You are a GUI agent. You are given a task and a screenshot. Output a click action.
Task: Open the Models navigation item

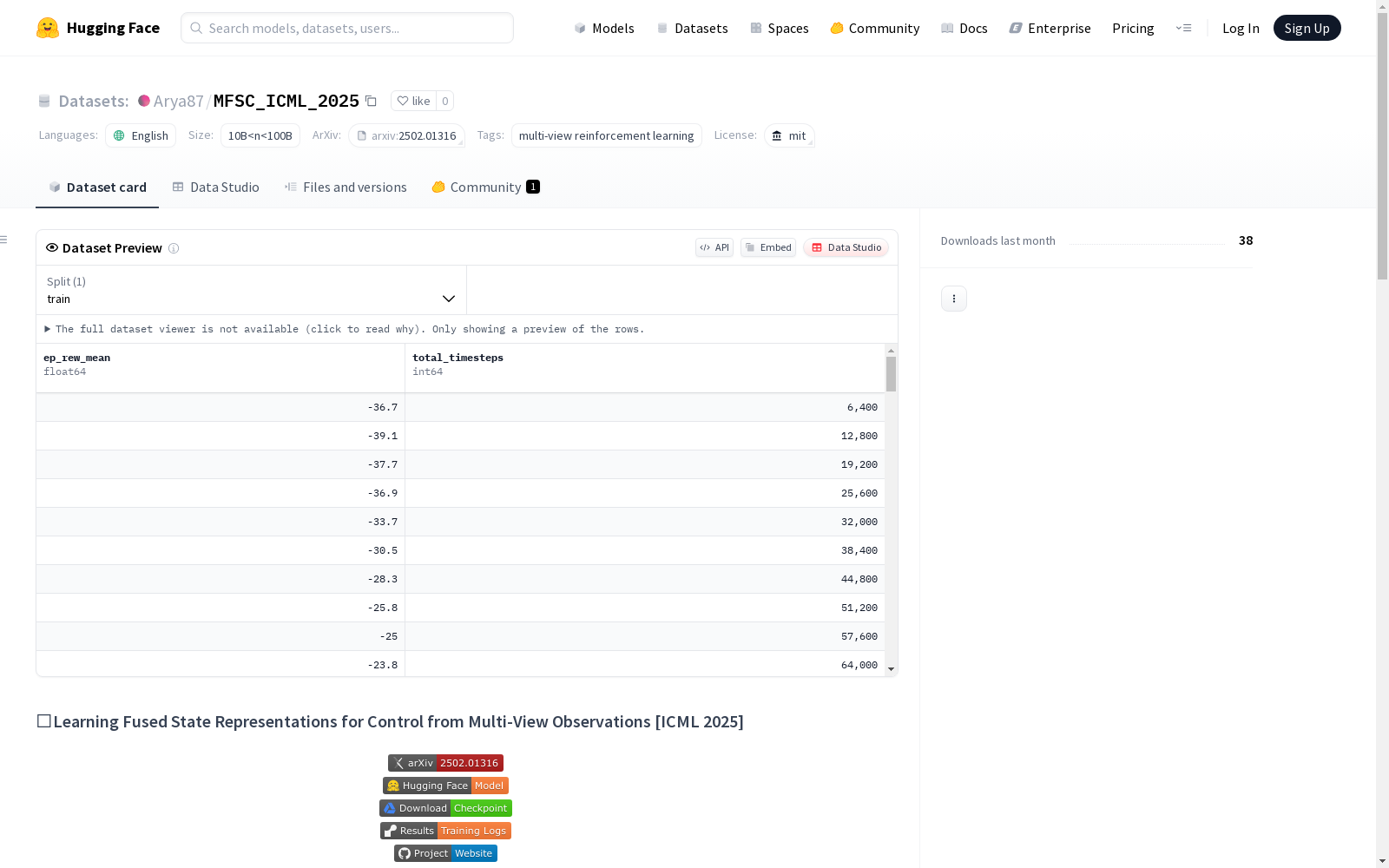[x=604, y=28]
